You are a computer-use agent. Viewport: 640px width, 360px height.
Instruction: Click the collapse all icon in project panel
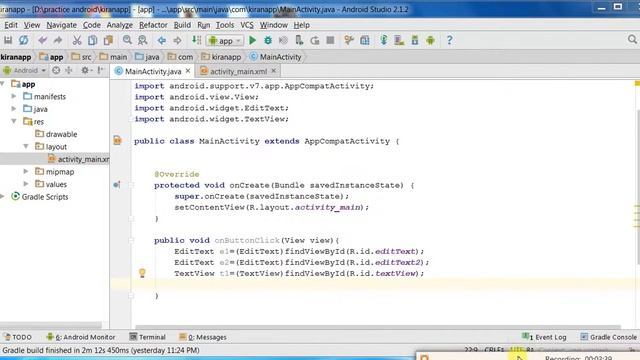69,70
